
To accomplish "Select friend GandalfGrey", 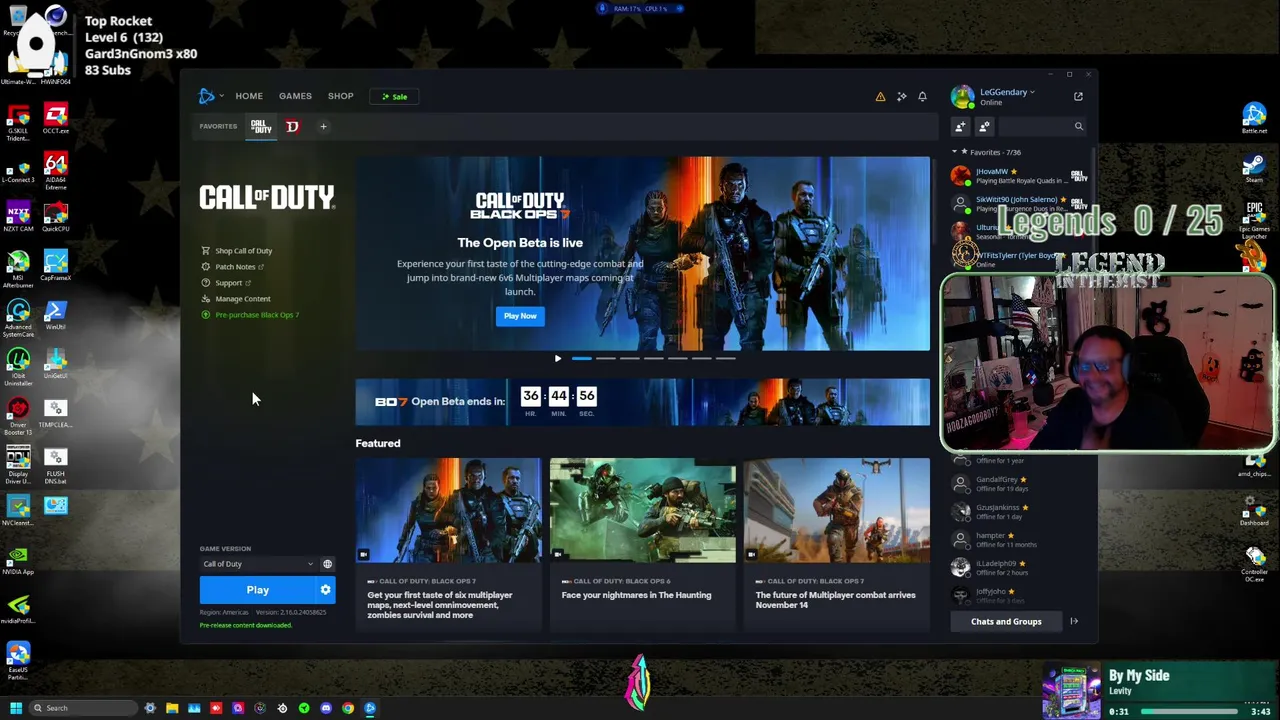I will [x=1020, y=484].
